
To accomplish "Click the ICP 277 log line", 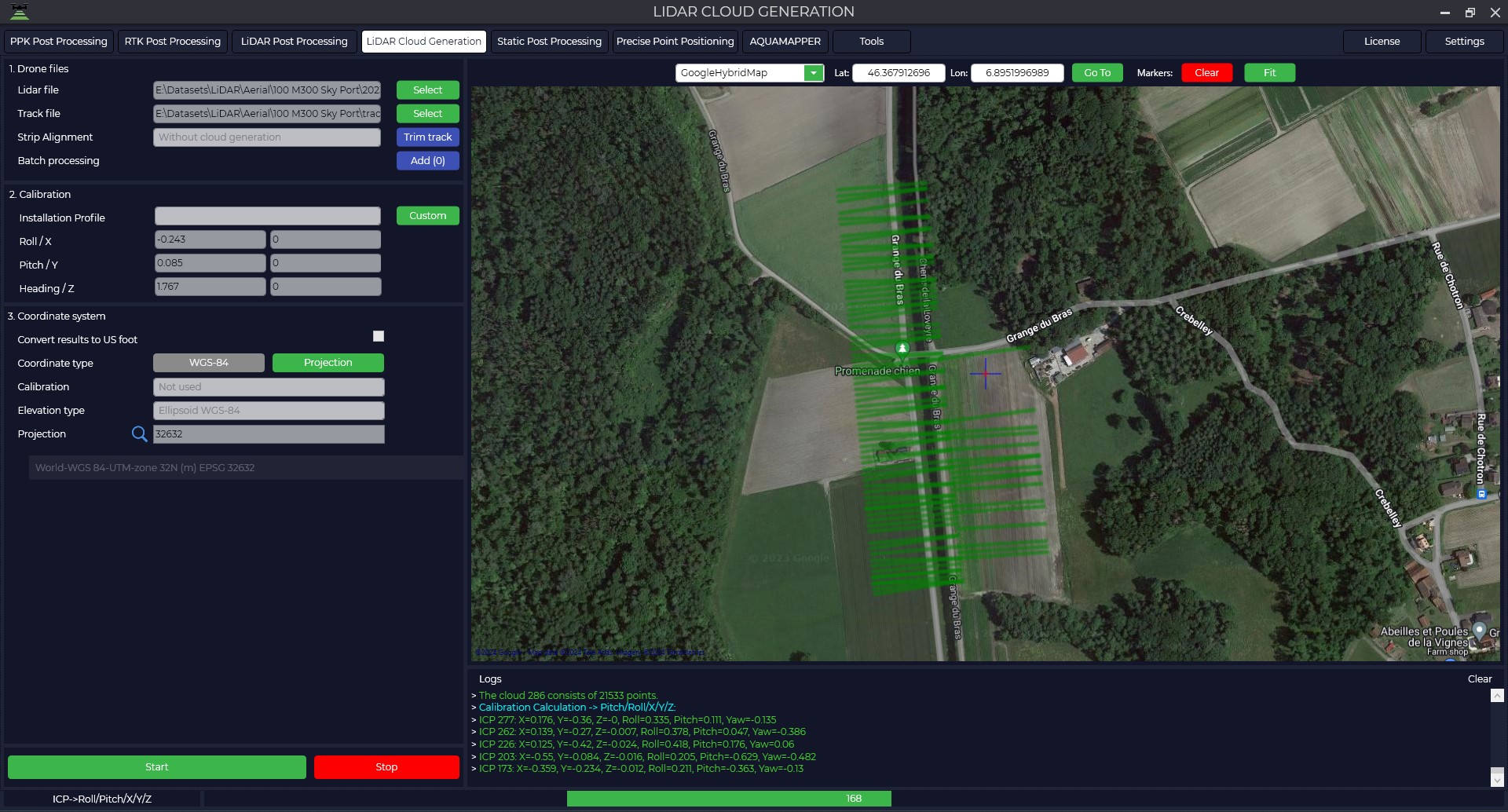I will [628, 720].
